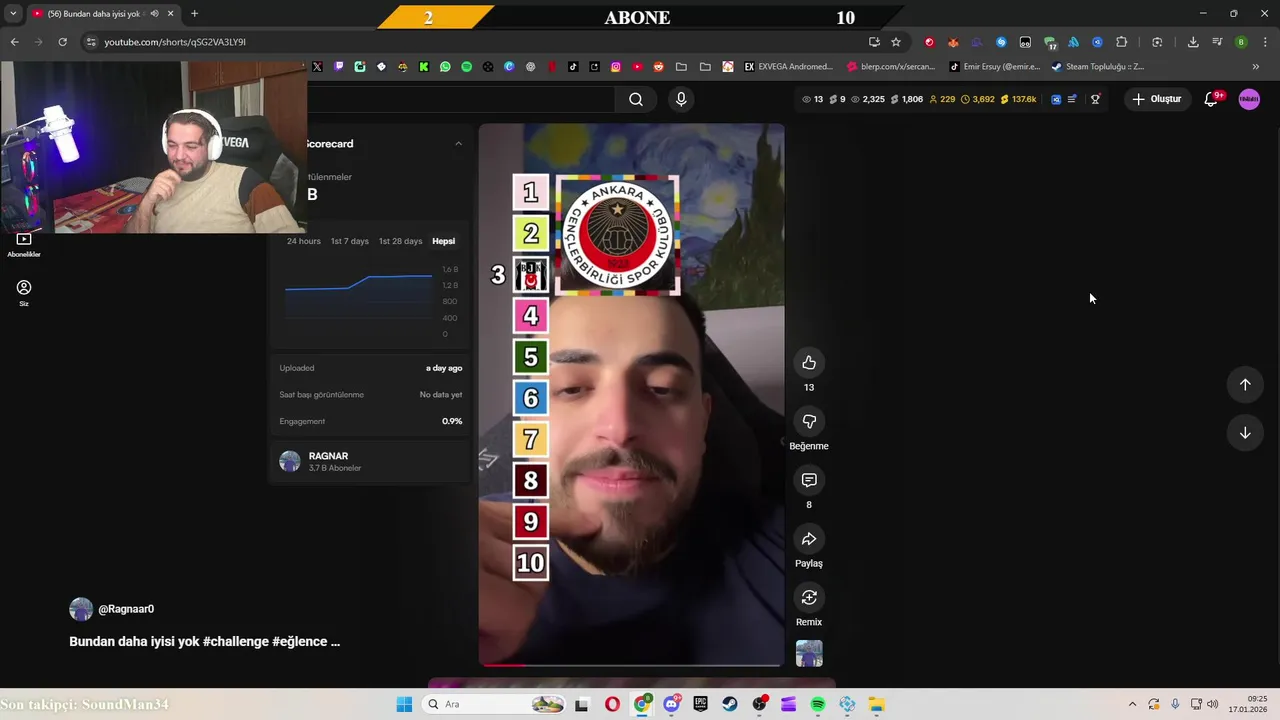
Task: Open Emir Ersuy TikTok bookmark
Action: click(x=995, y=67)
